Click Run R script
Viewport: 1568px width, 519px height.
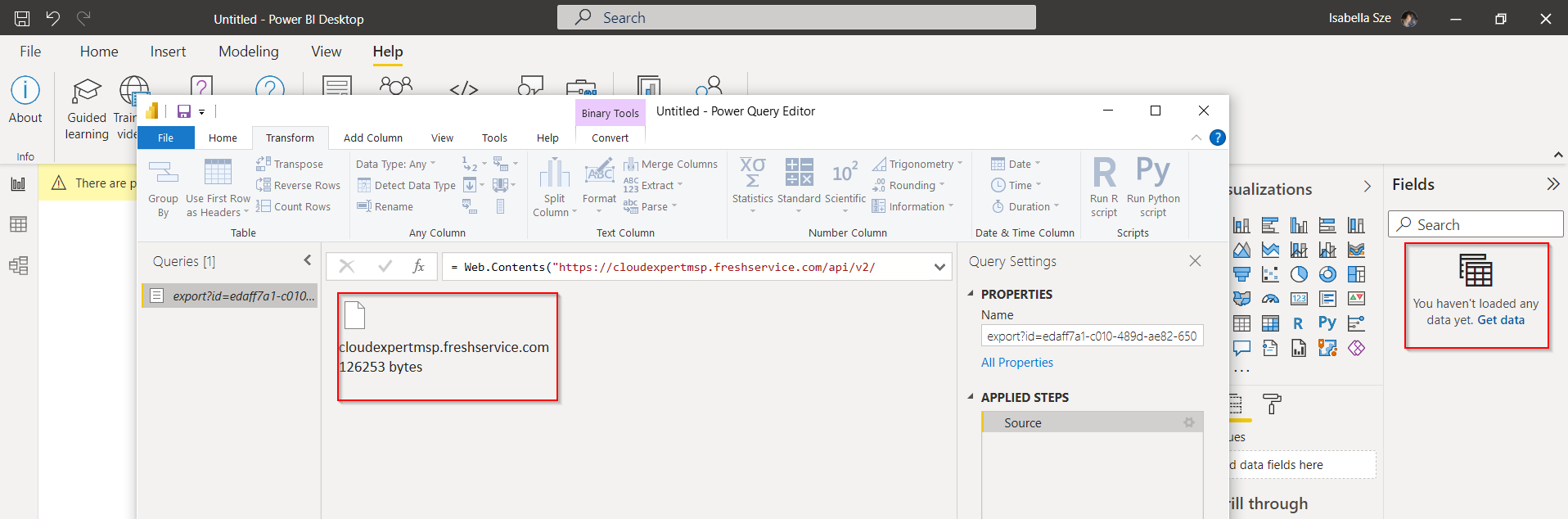[1104, 187]
